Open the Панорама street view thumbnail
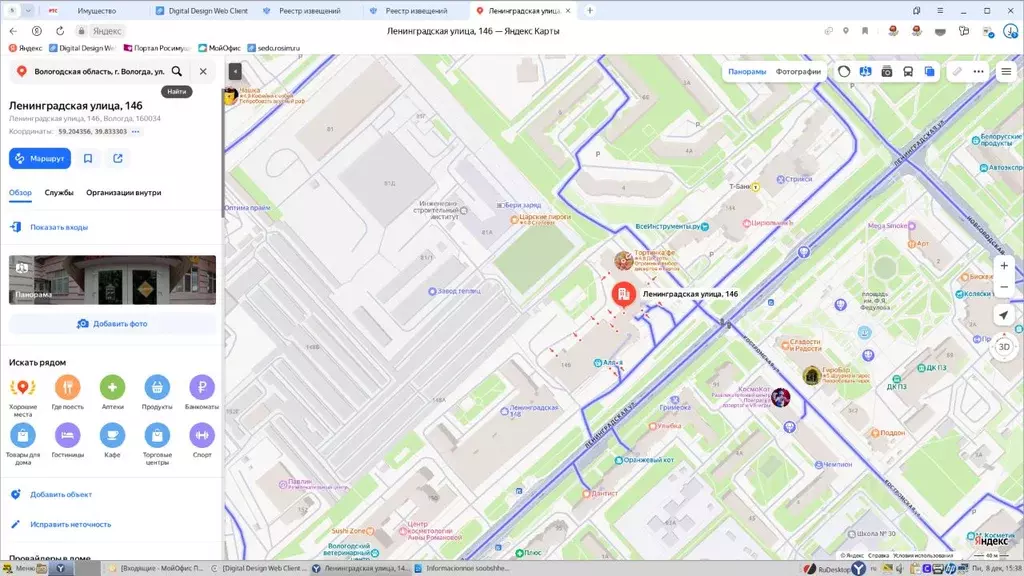1024x576 pixels. [112, 280]
